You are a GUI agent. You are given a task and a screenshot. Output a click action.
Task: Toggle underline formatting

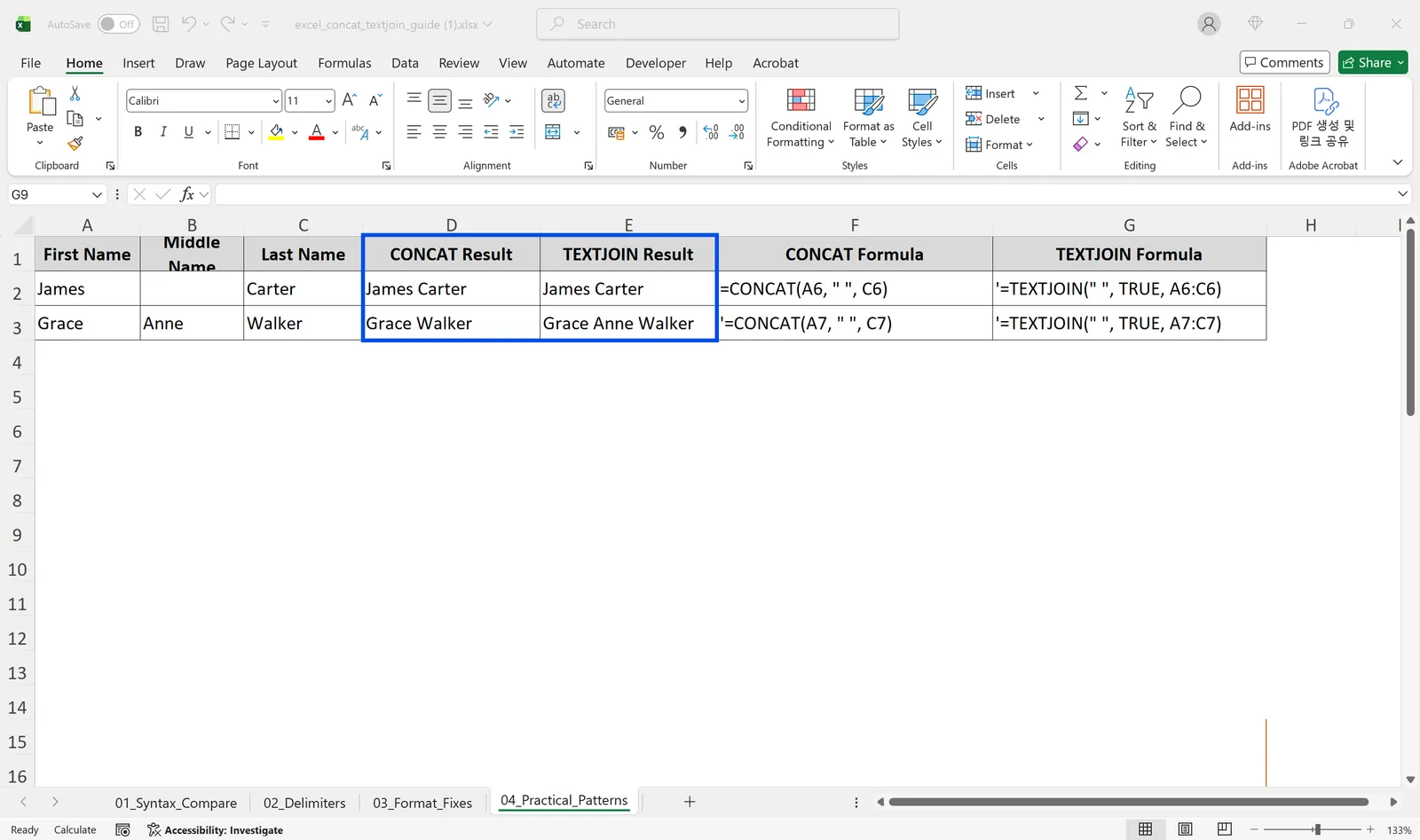coord(188,132)
